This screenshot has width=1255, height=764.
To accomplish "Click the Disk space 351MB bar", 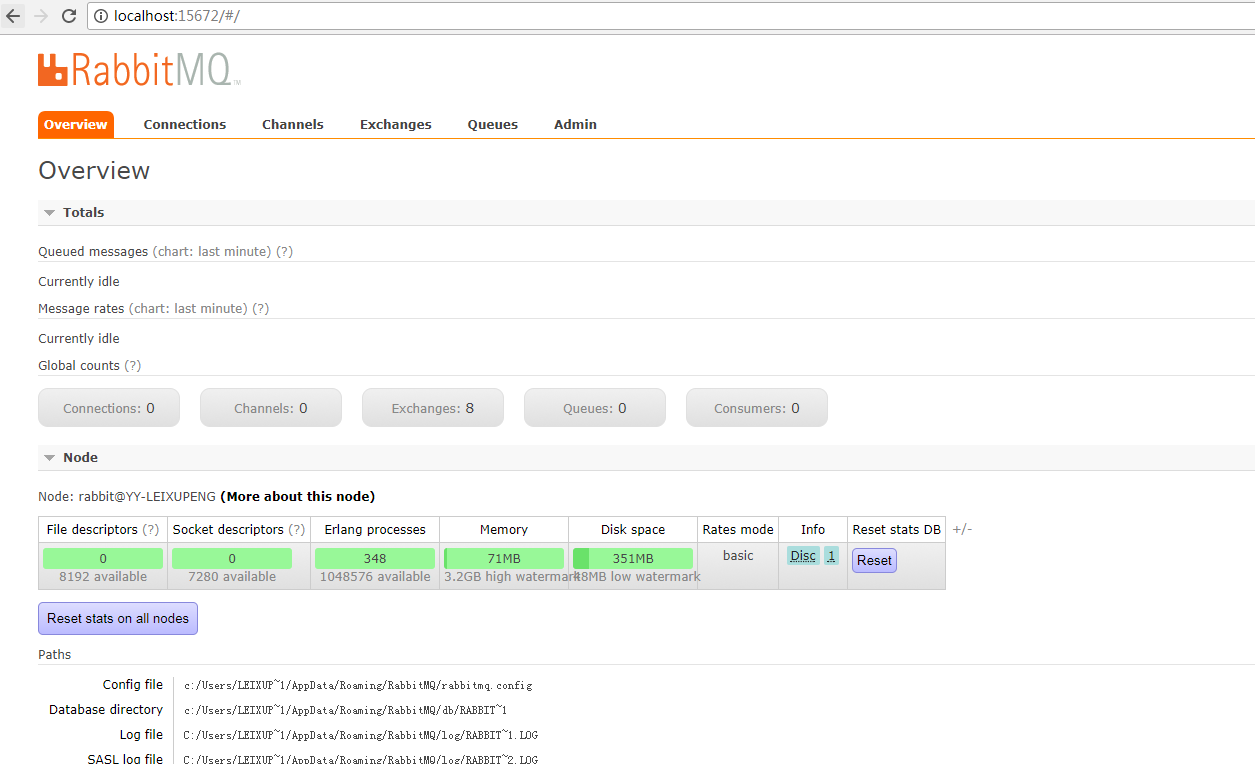I will click(633, 559).
